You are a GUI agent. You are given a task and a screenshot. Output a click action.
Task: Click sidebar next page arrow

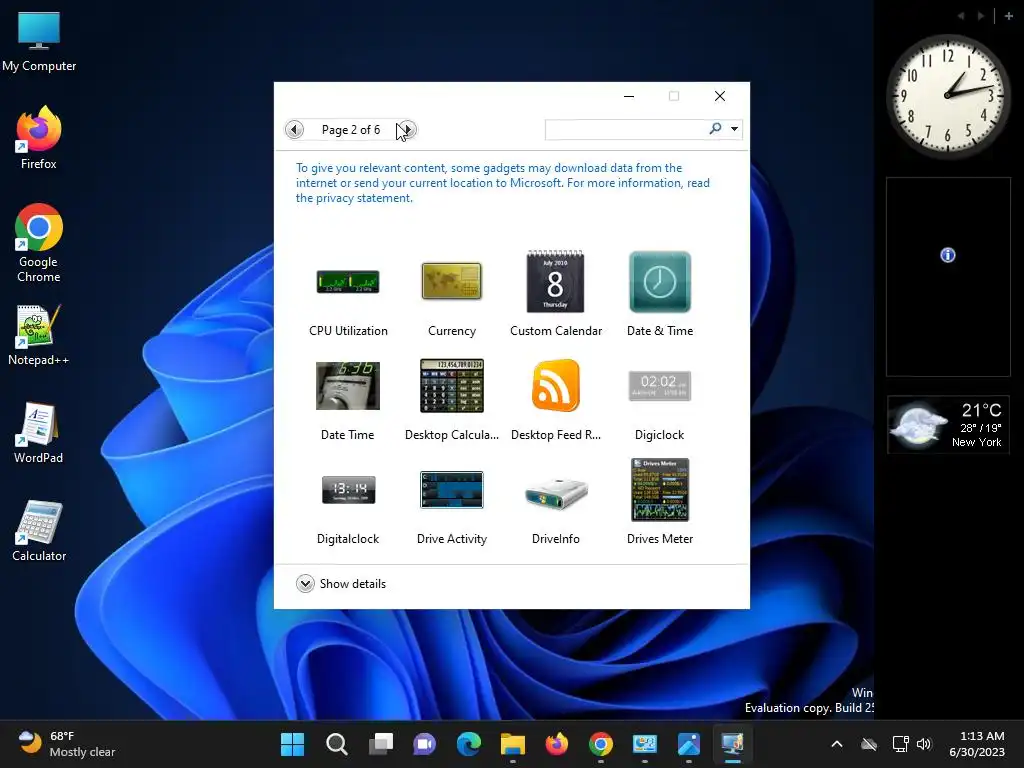pos(980,16)
